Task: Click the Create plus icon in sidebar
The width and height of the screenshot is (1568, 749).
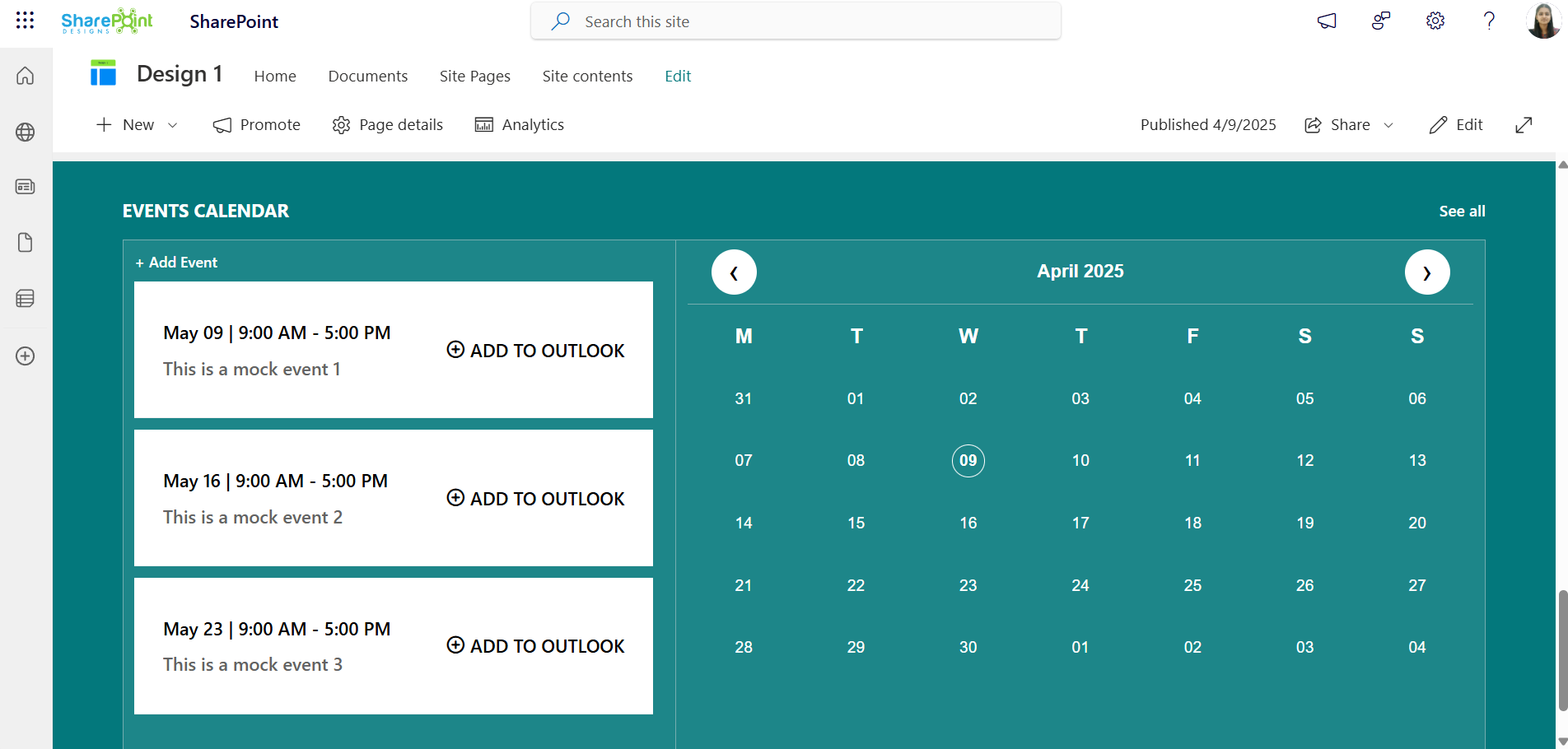Action: click(26, 356)
